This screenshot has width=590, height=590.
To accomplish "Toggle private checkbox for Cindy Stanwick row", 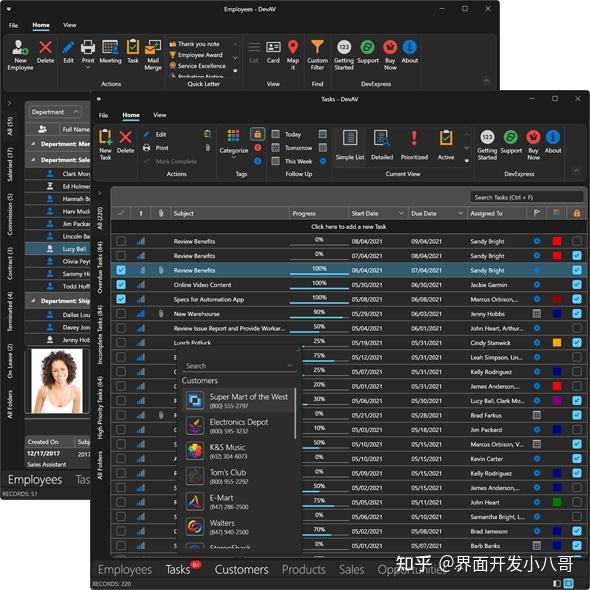I will [x=576, y=342].
